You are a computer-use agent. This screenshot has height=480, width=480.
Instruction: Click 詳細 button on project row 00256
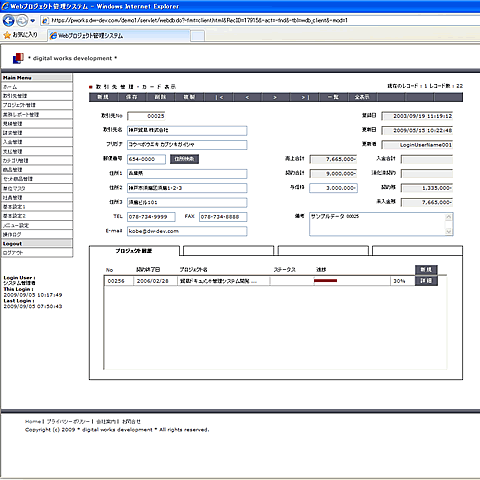point(426,281)
